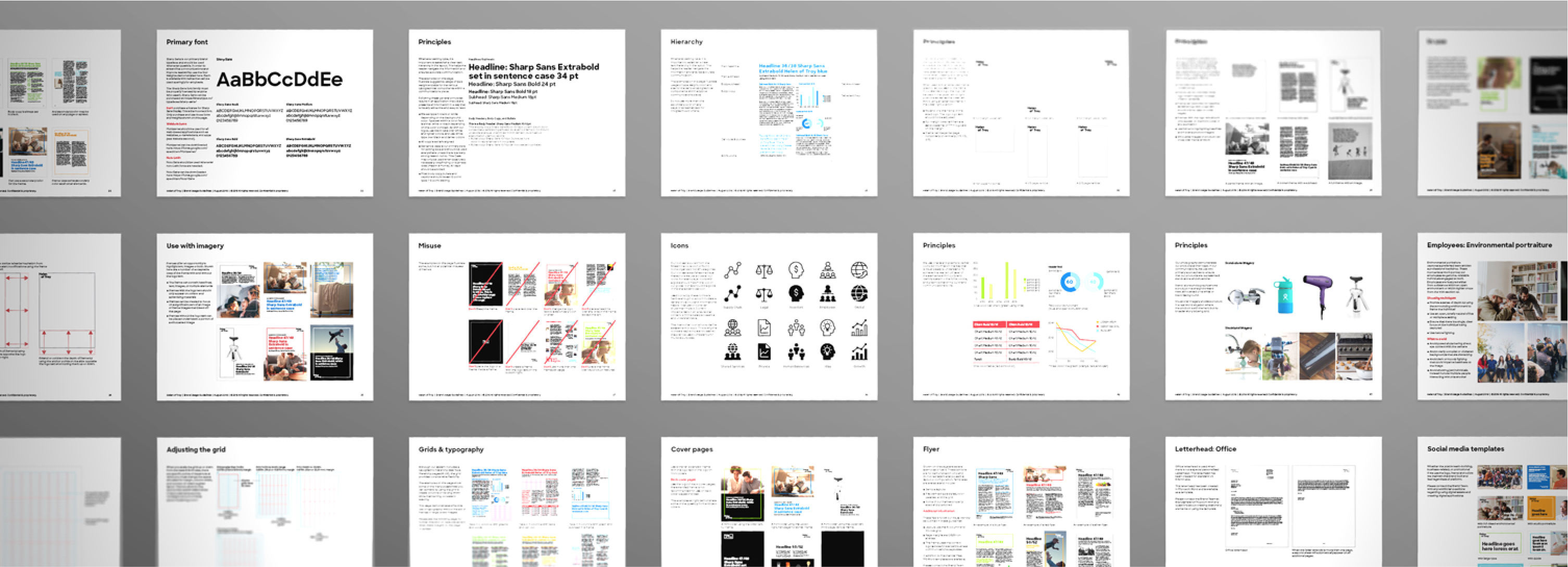Screen dimensions: 1568x567
Task: Click 'Headline: Sharp Sans Extrabold' sample text
Action: coord(533,67)
